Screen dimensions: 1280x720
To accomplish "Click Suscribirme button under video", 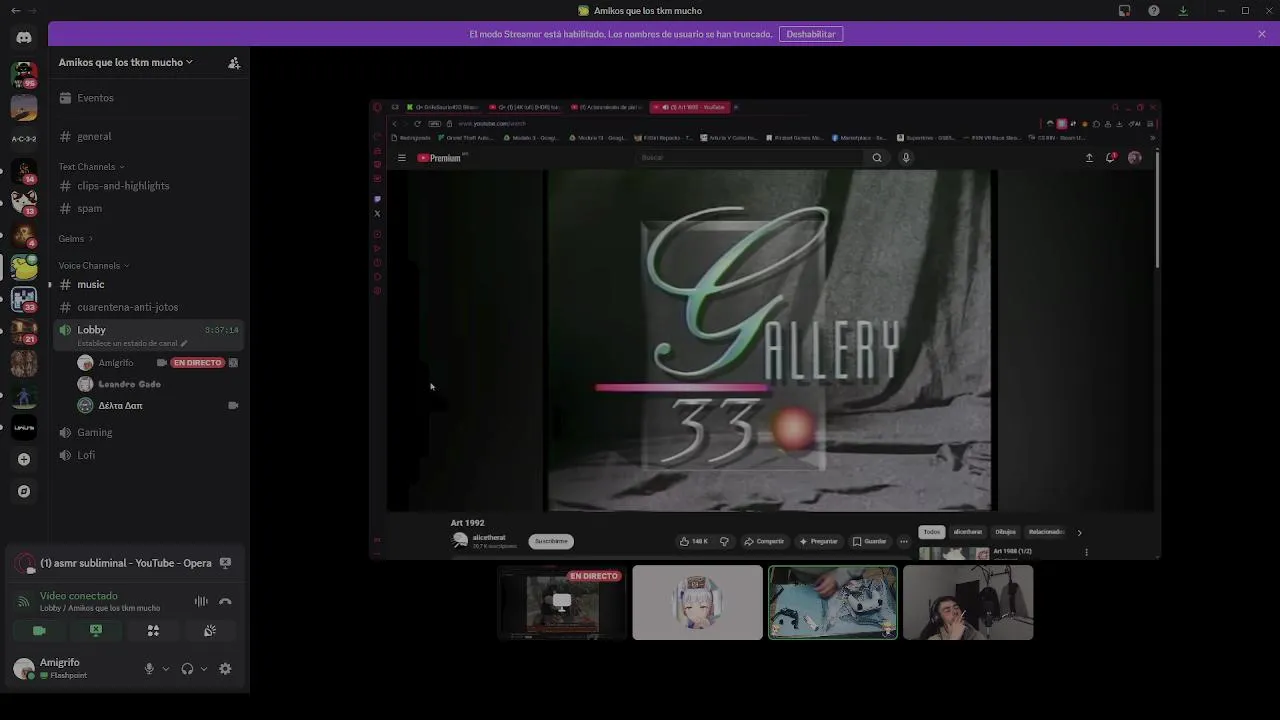I will (551, 541).
